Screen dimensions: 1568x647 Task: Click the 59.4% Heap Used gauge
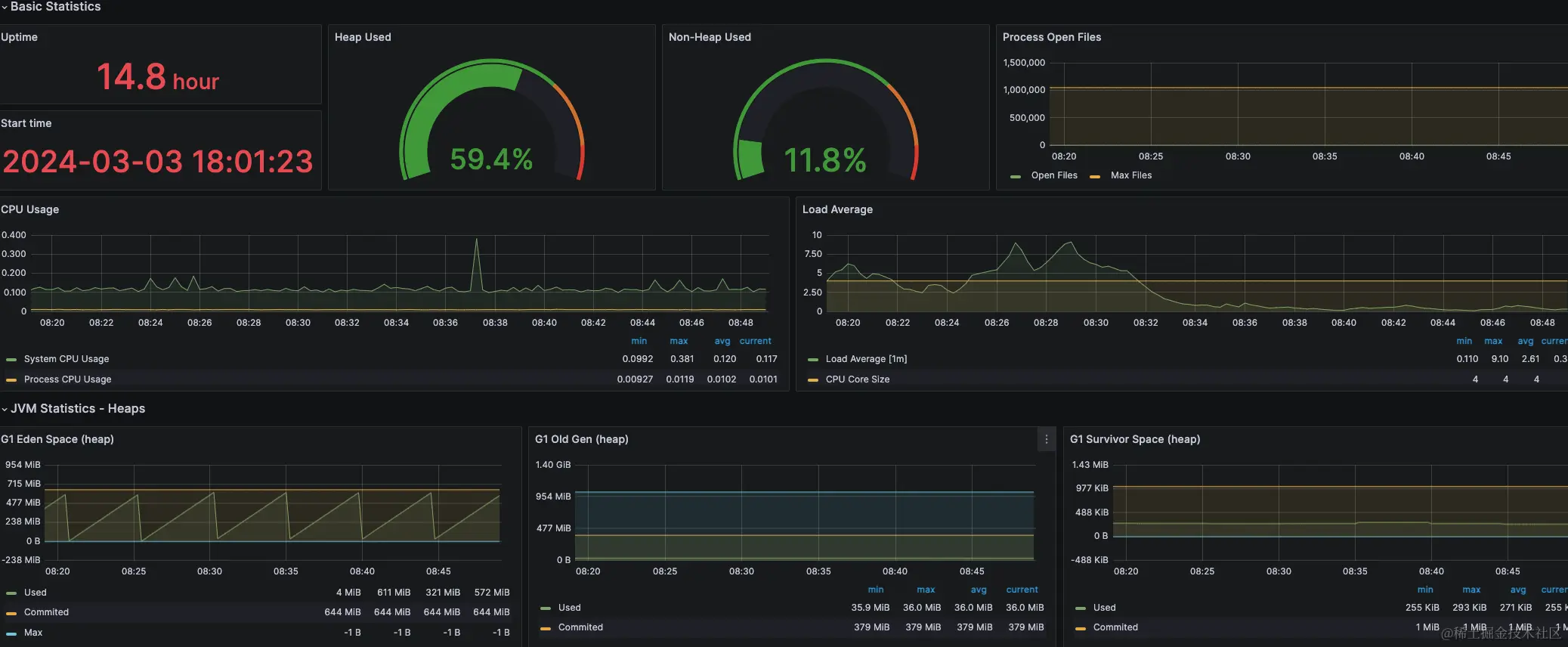point(492,119)
